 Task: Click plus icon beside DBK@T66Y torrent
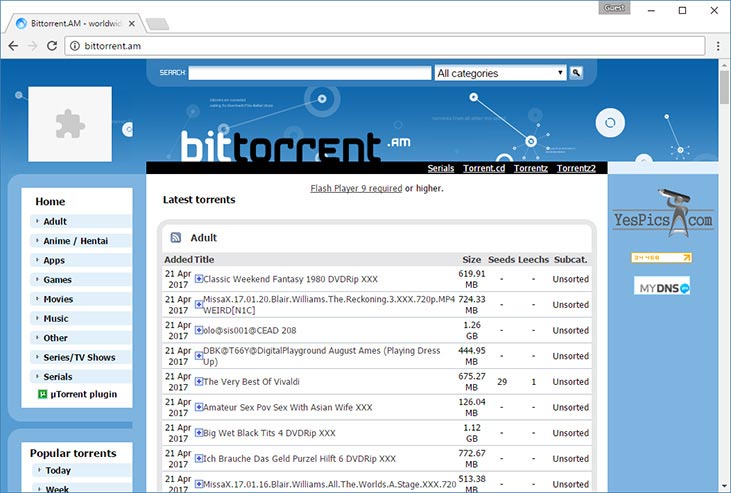199,356
